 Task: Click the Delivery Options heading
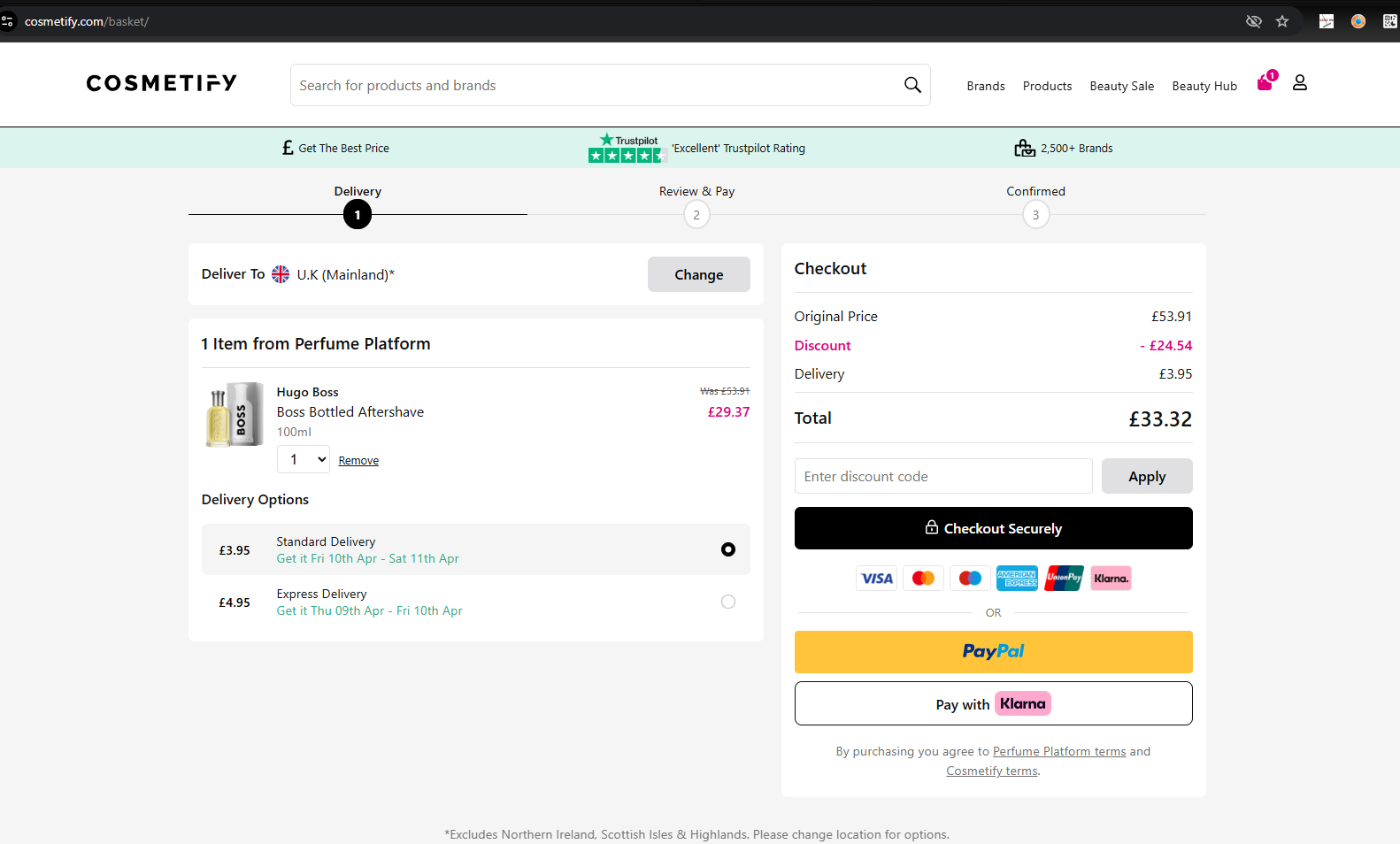click(x=255, y=500)
